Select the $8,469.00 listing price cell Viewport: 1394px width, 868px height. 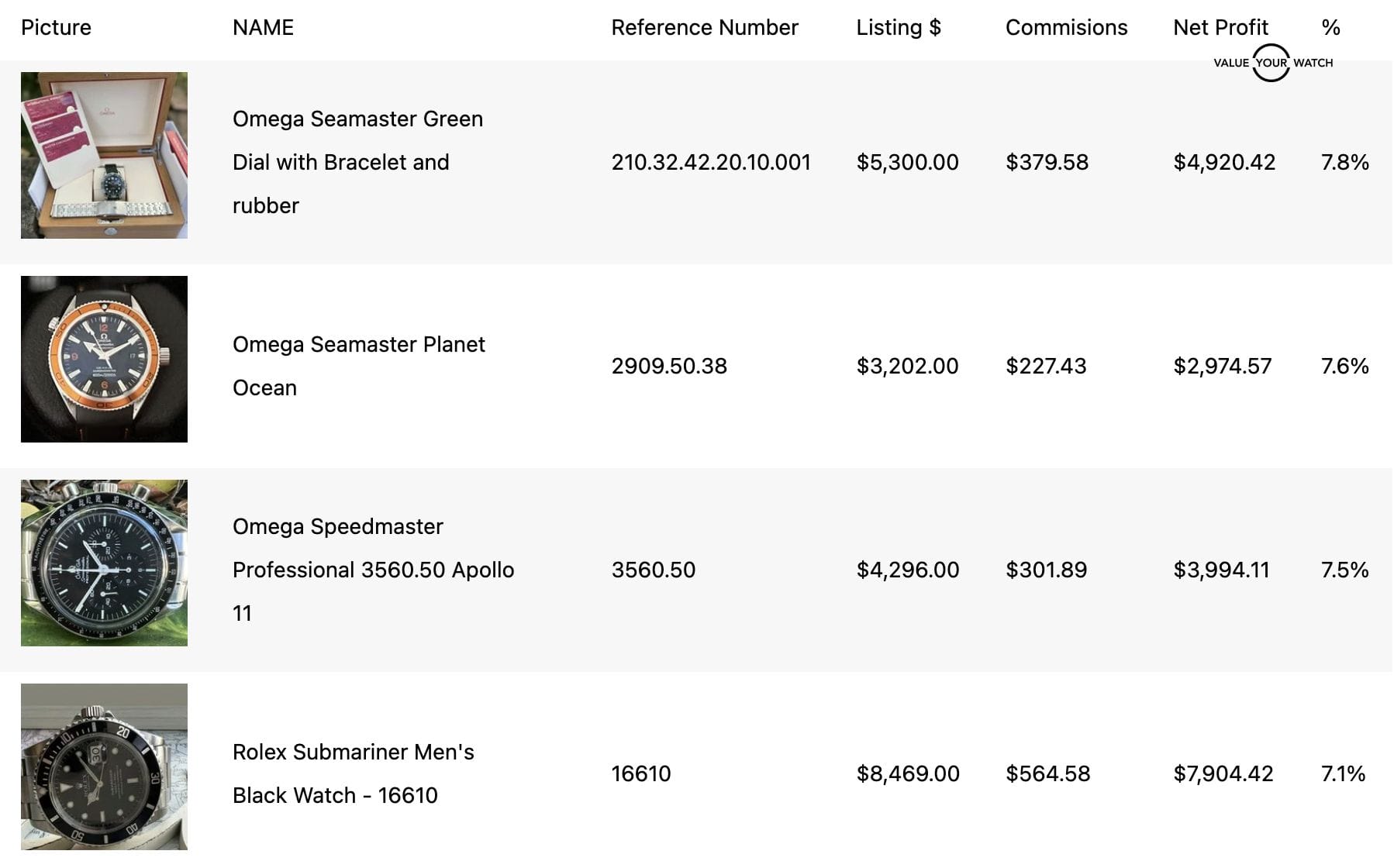point(908,773)
